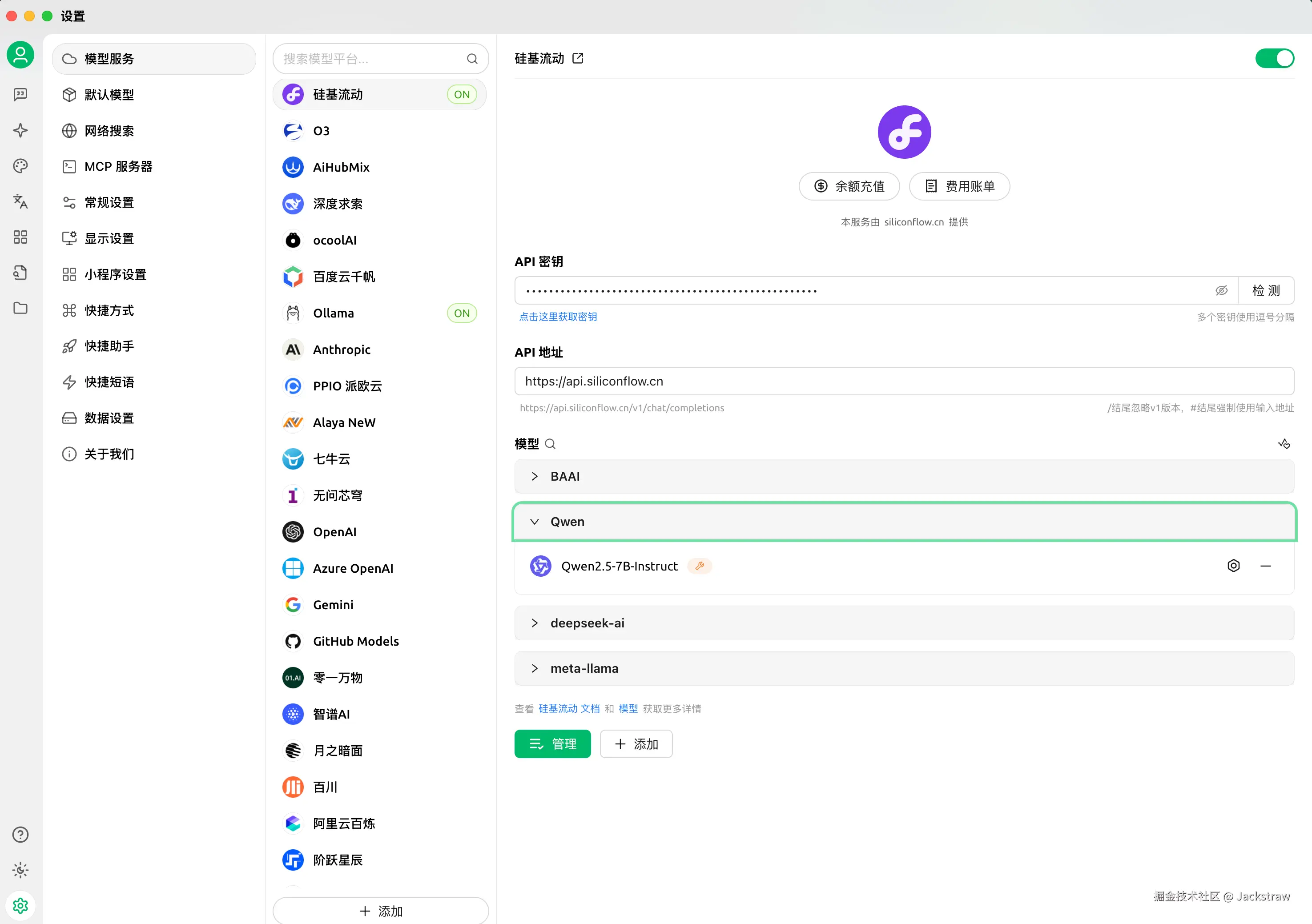Open settings gear for Qwen2.5-7B-Instruct model
Image resolution: width=1312 pixels, height=924 pixels.
[x=1233, y=566]
